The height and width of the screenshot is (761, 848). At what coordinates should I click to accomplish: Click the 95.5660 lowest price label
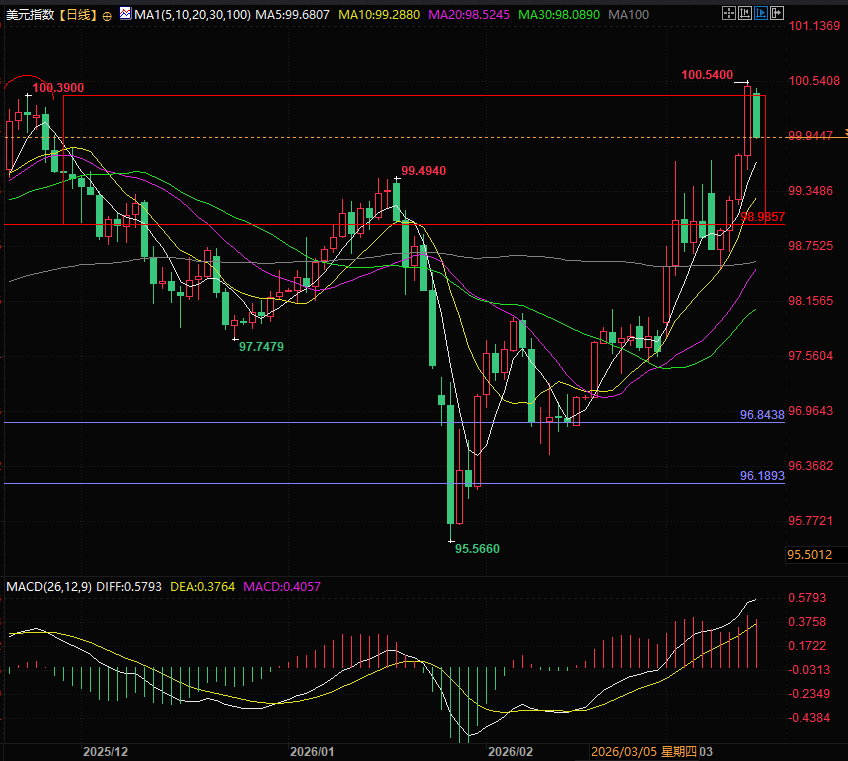tap(477, 549)
